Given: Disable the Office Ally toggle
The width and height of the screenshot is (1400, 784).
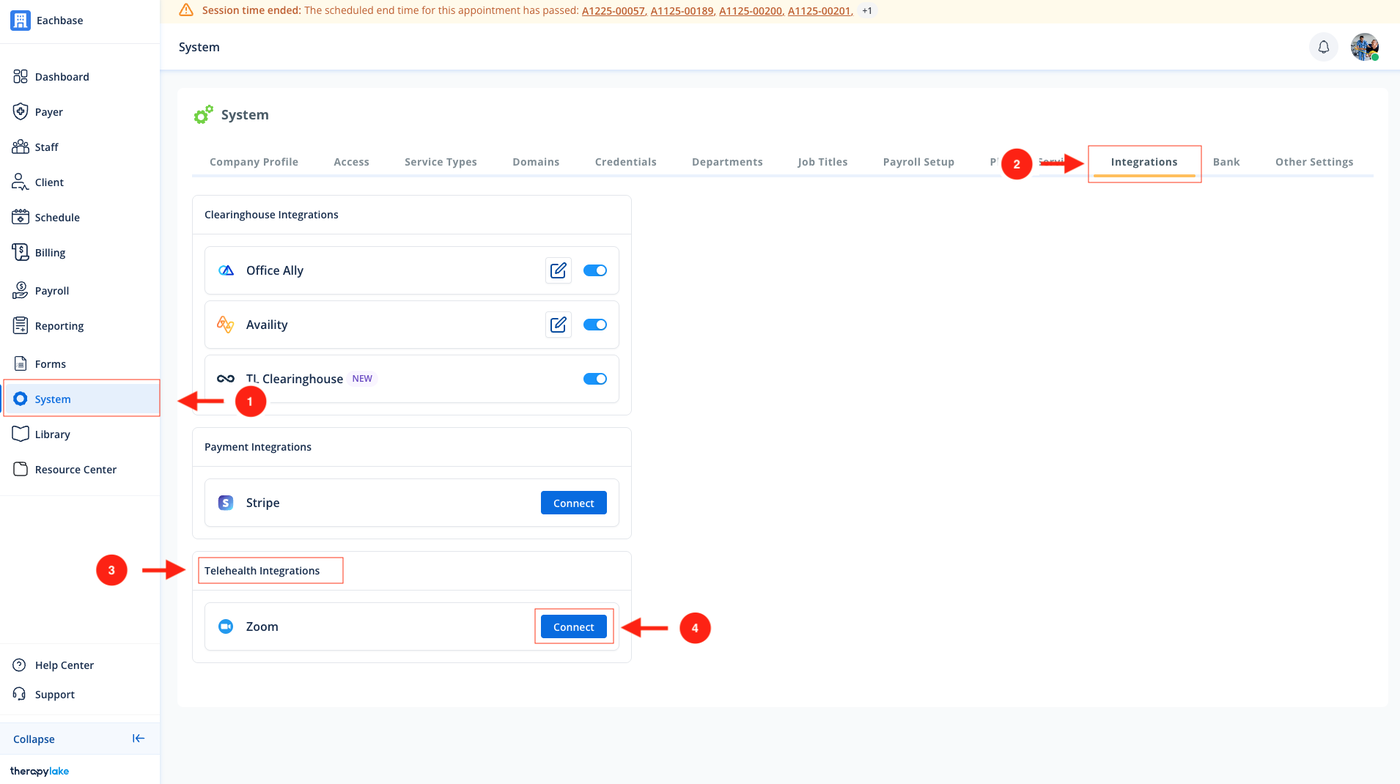Looking at the screenshot, I should tap(595, 270).
